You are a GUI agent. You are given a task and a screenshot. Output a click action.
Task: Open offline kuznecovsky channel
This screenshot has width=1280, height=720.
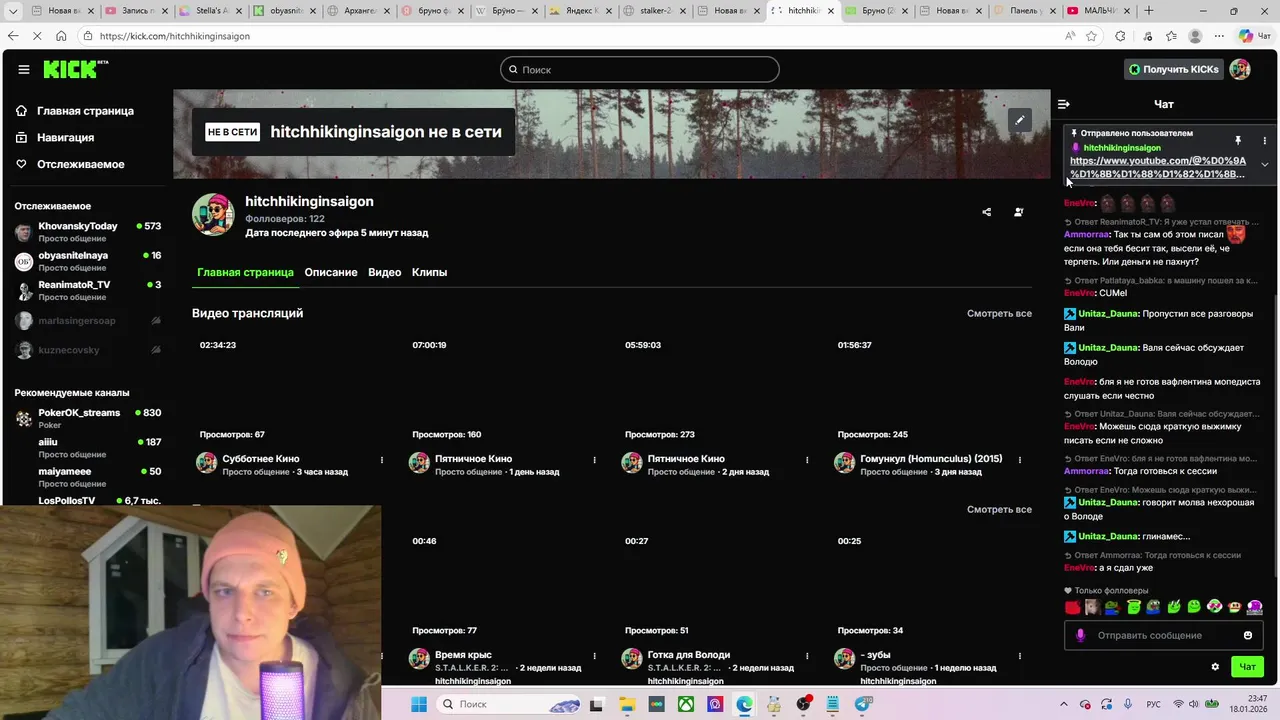coord(88,350)
